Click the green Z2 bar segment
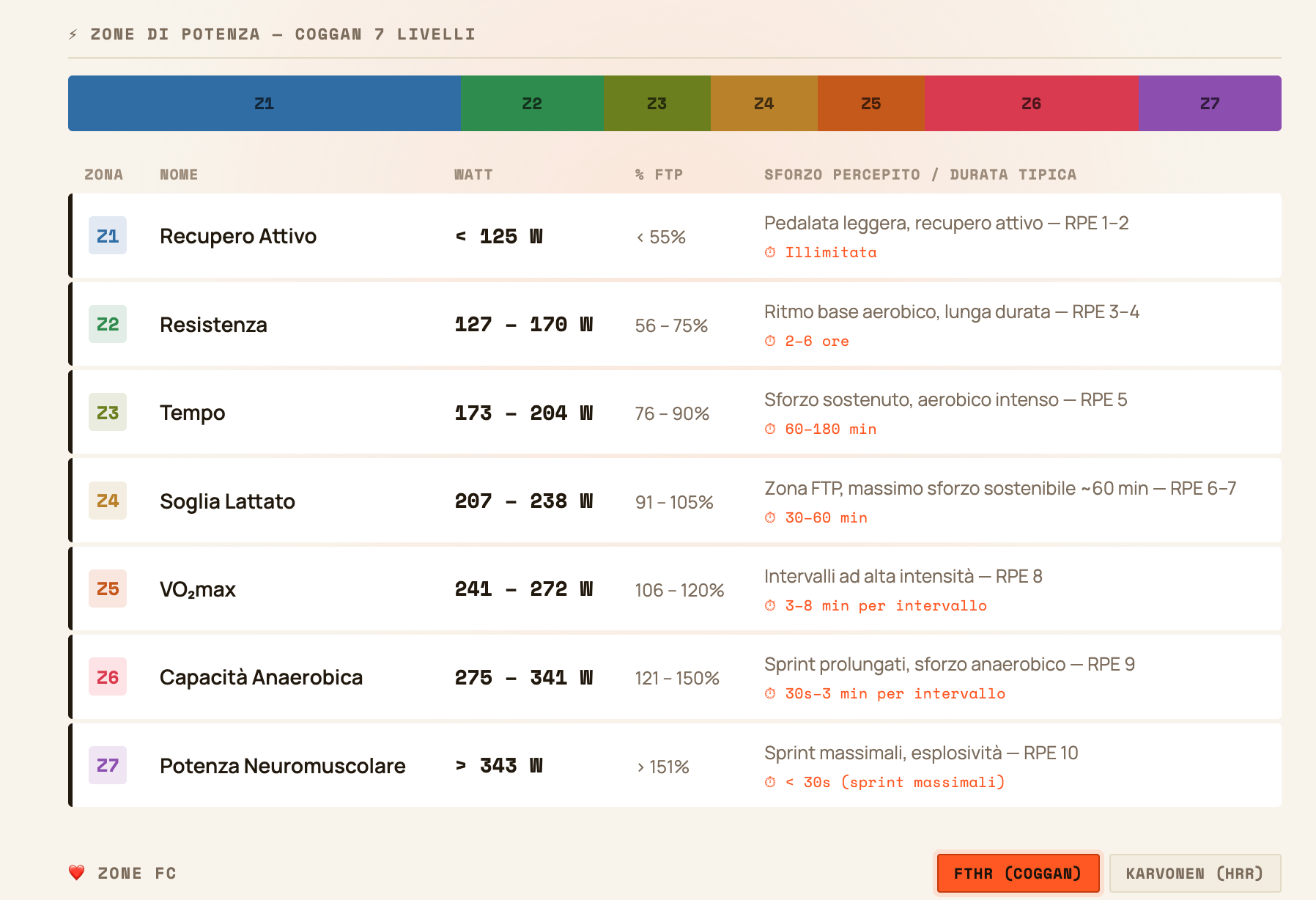1316x900 pixels. 532,103
